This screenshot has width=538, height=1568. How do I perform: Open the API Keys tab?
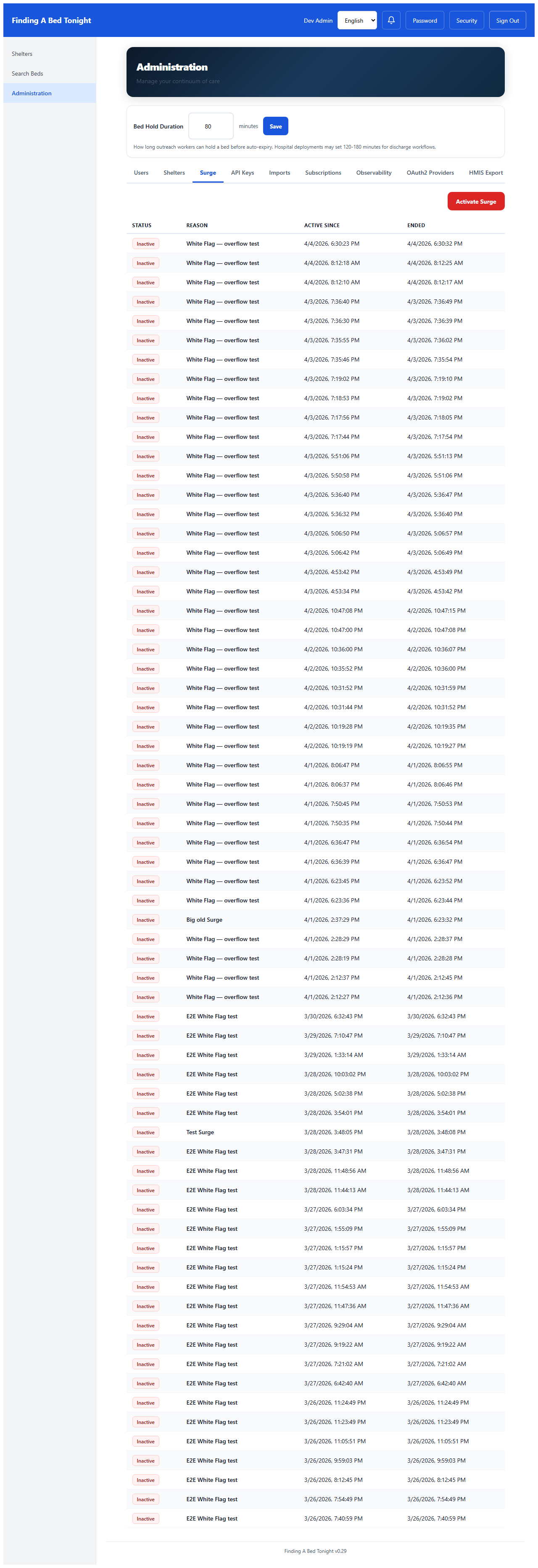click(243, 173)
